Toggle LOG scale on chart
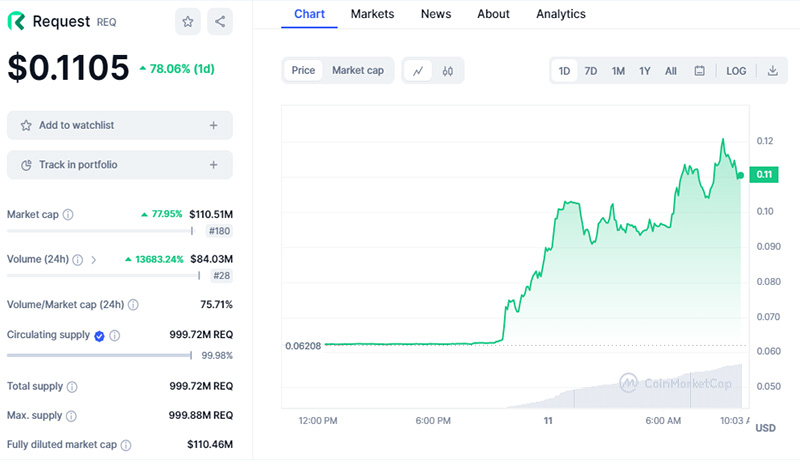 pyautogui.click(x=736, y=71)
